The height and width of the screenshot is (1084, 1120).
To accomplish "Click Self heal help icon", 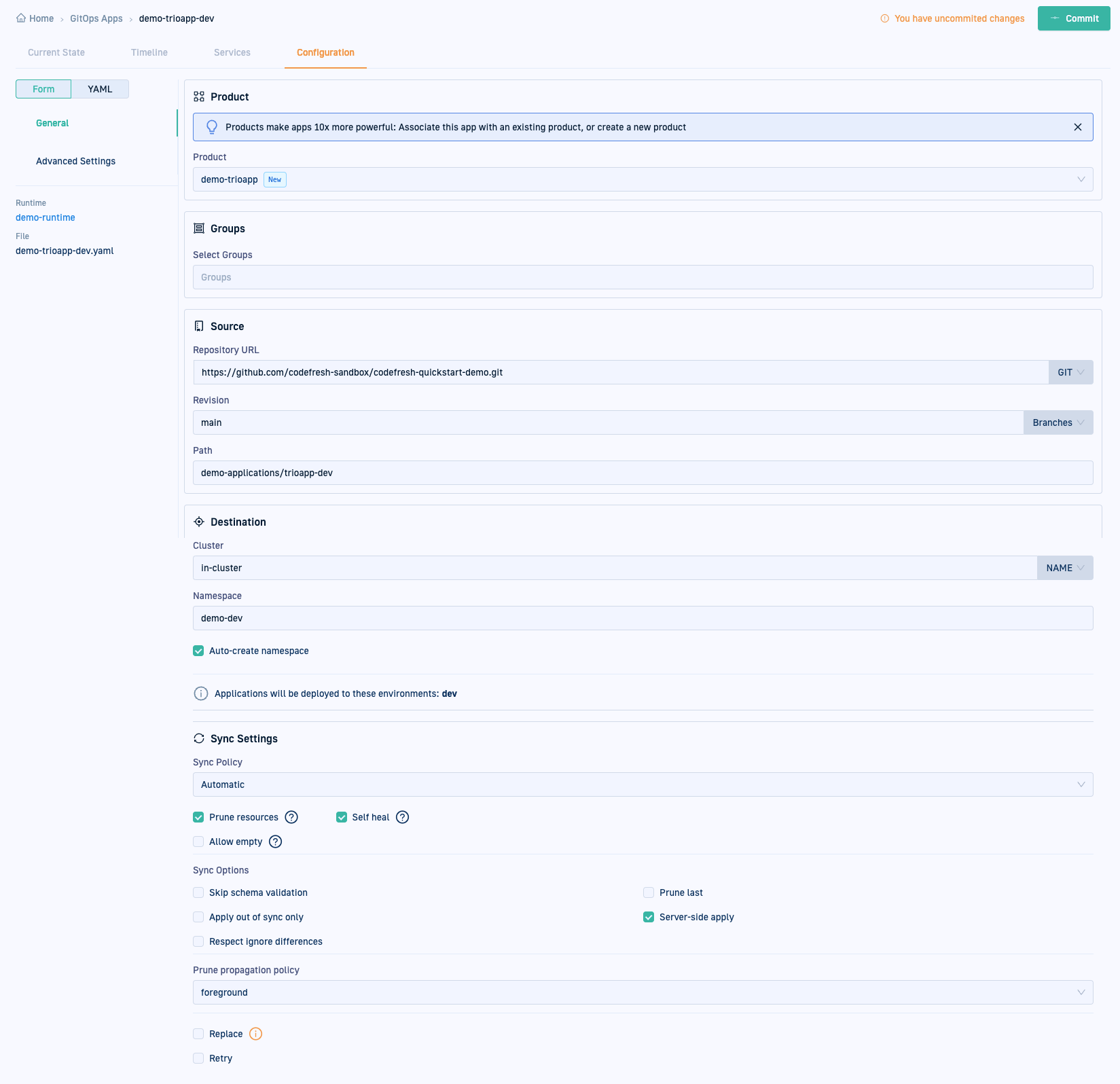I will click(402, 817).
